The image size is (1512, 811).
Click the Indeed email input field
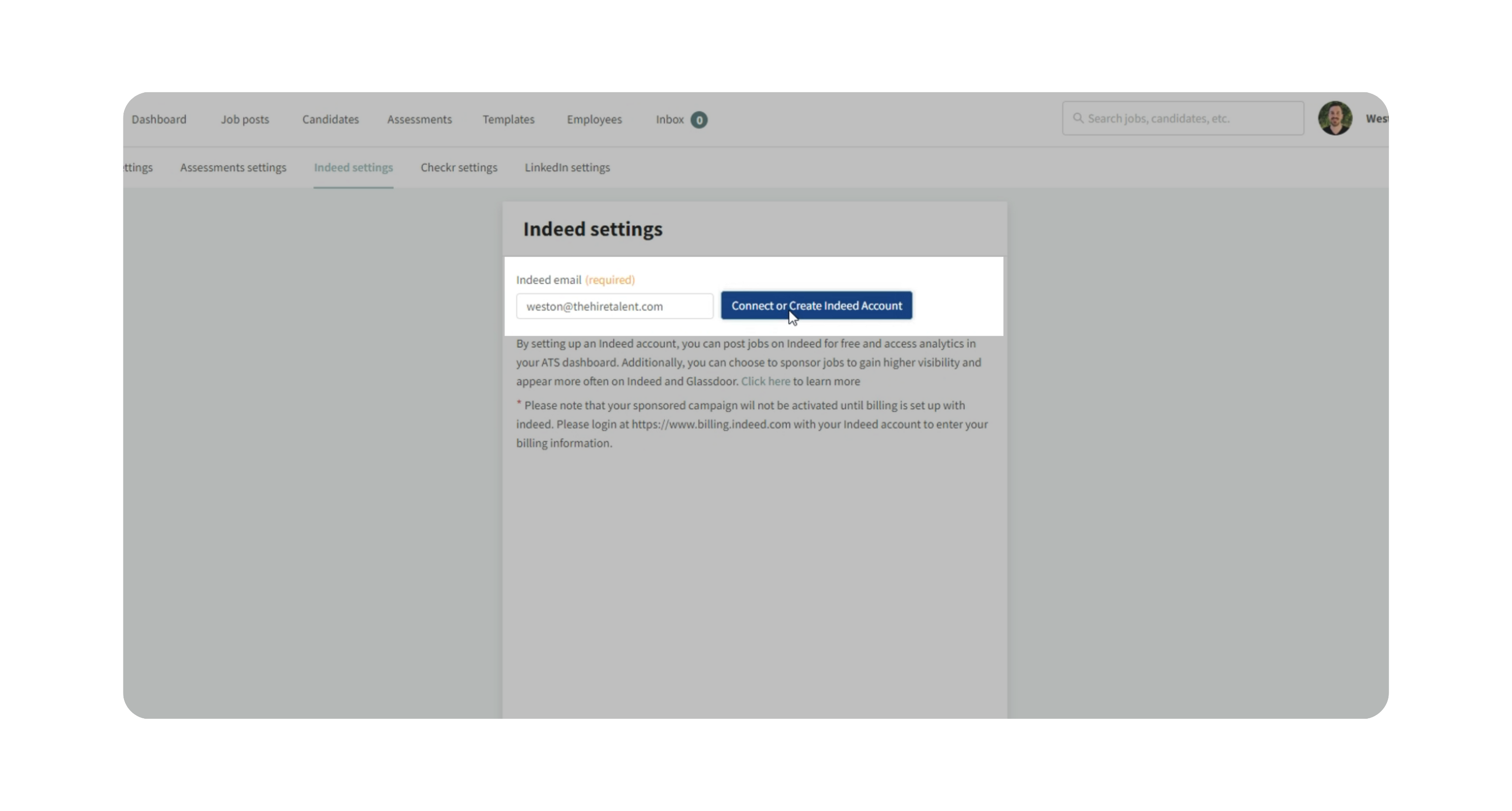(x=614, y=306)
